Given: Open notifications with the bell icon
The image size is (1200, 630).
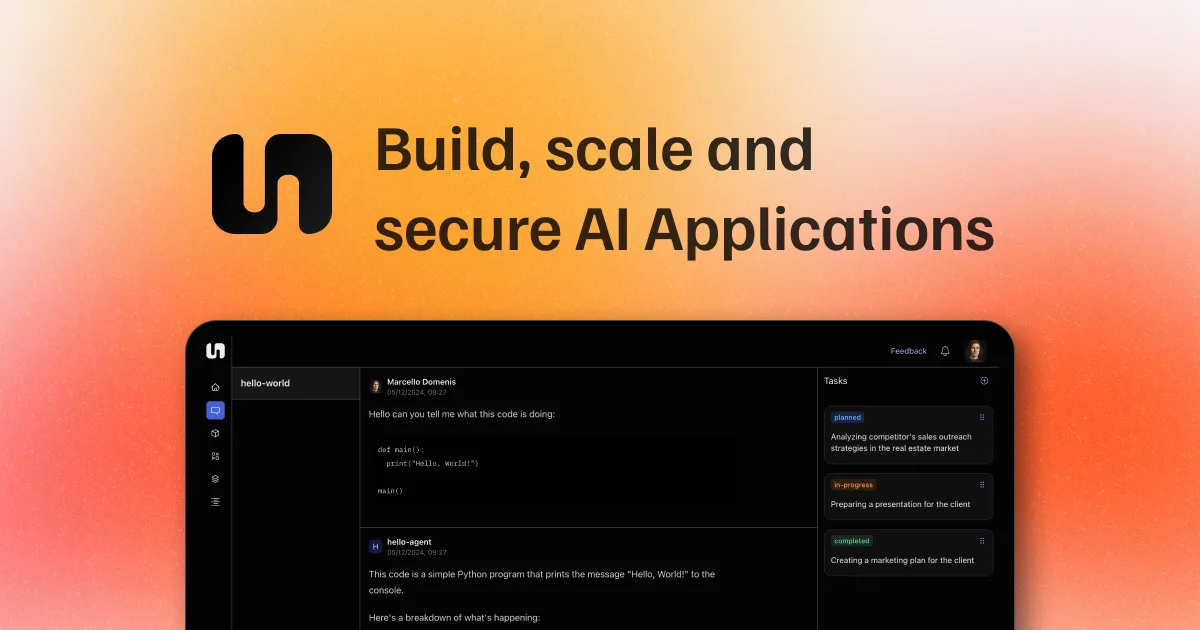Looking at the screenshot, I should pyautogui.click(x=945, y=351).
